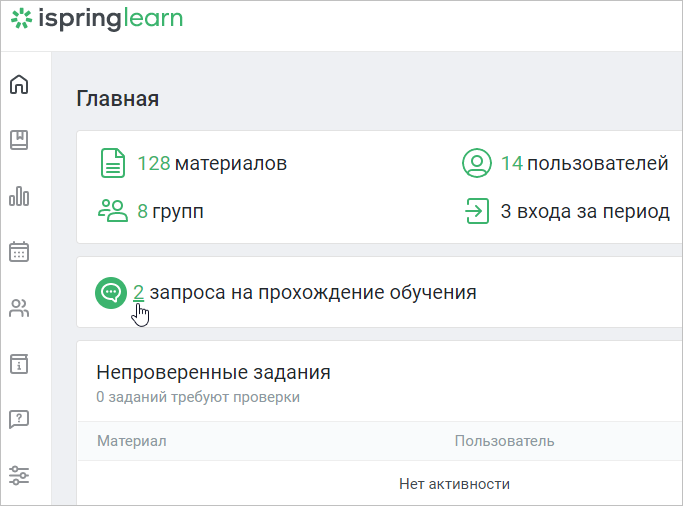
Task: Open the 128 материалов link
Action: (212, 164)
